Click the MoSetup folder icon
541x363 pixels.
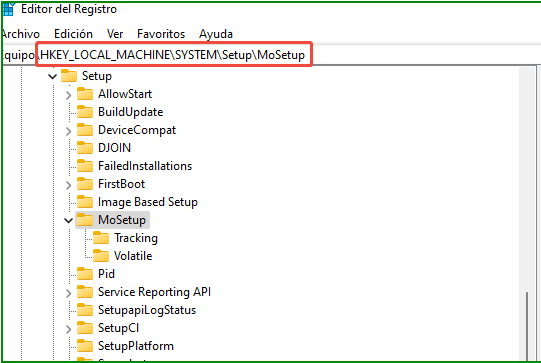(85, 219)
